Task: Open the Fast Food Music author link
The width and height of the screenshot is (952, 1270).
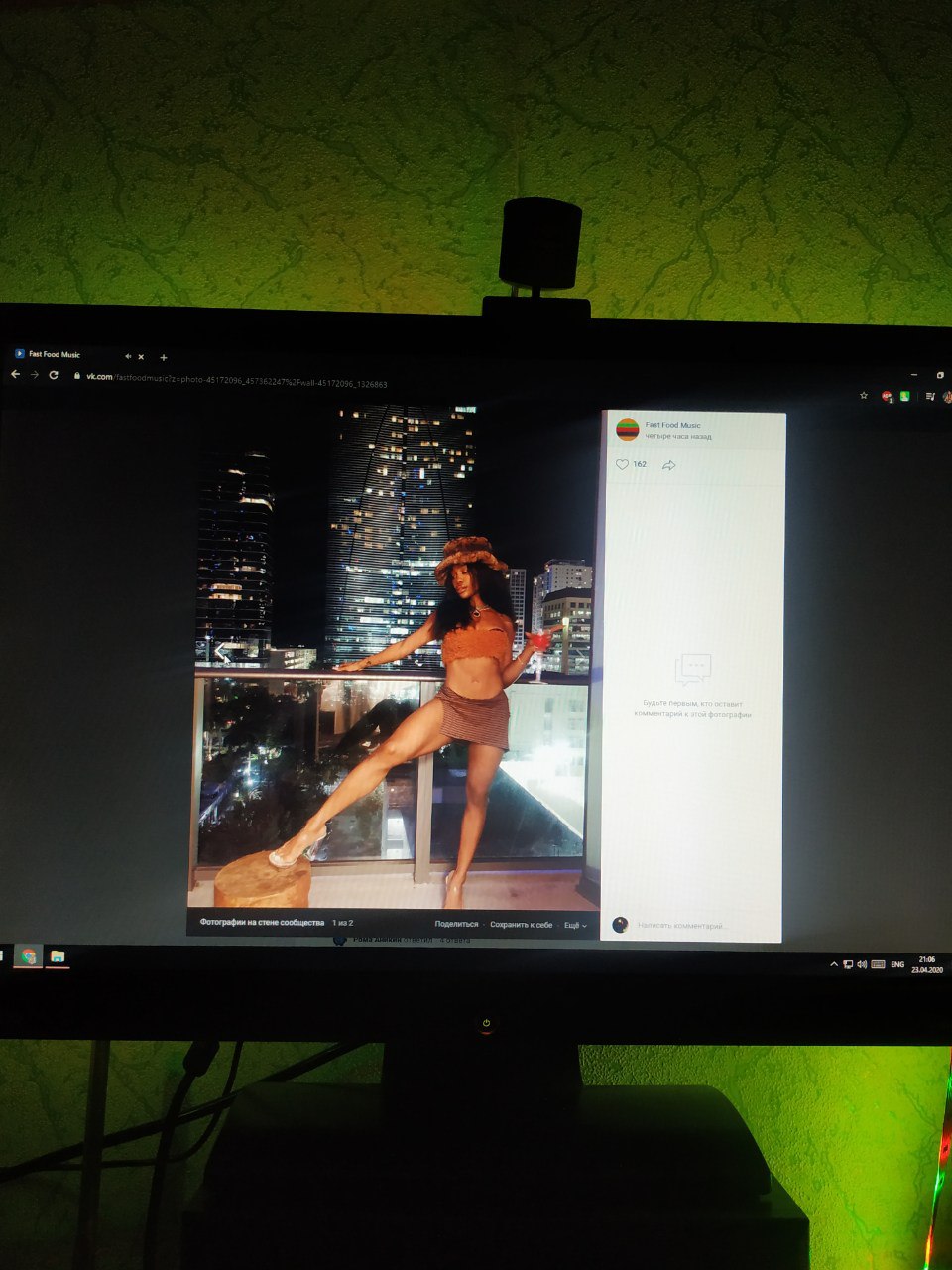Action: (672, 425)
